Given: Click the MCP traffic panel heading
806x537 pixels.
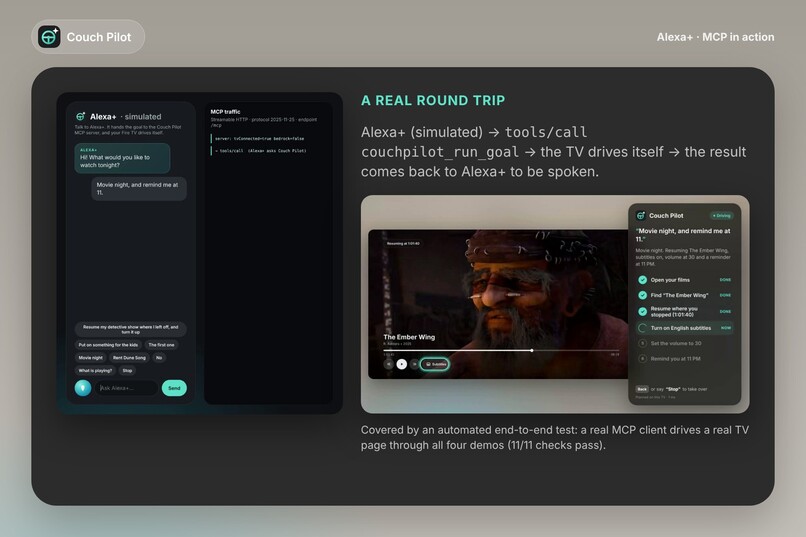Looking at the screenshot, I should [225, 112].
